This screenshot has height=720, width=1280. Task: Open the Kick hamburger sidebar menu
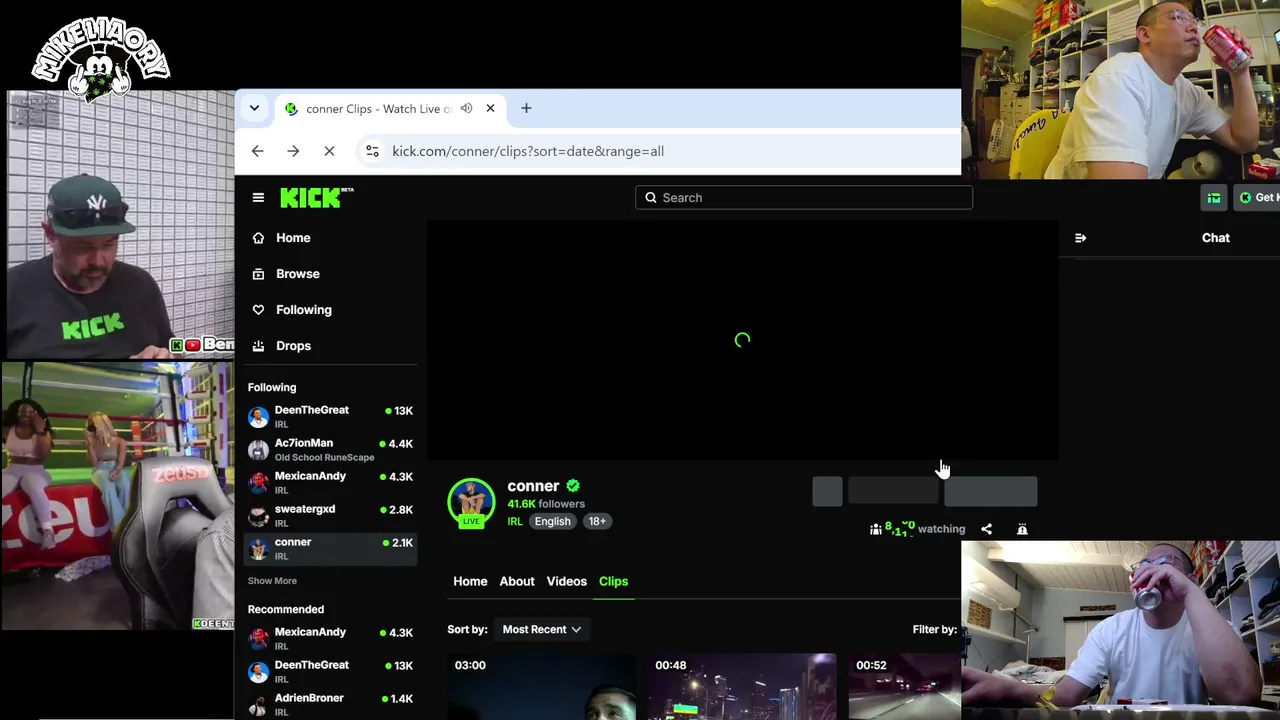pos(258,198)
